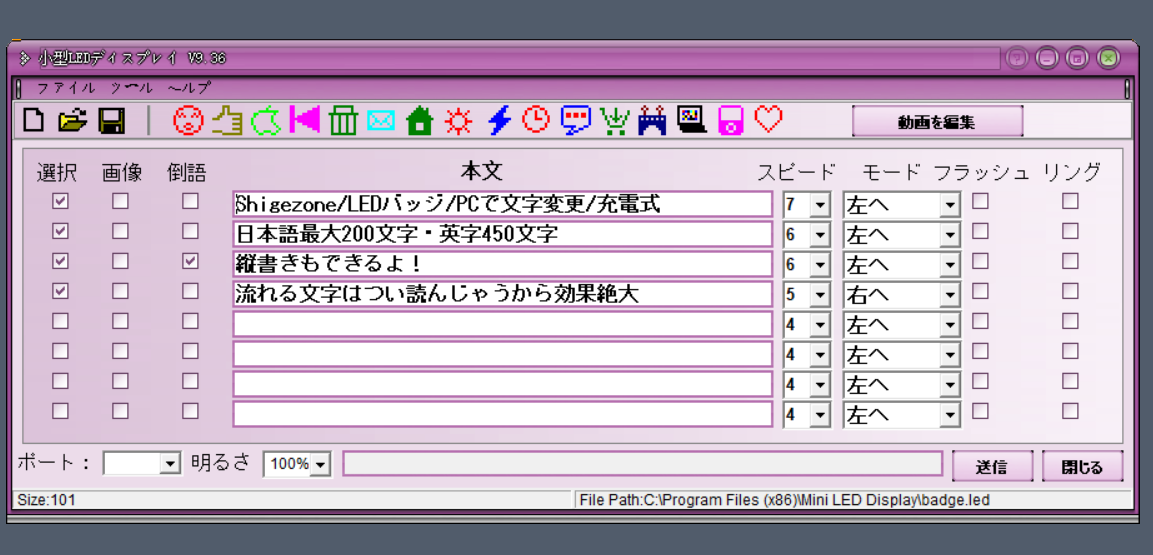Click the 本文 column header
Screen dimensions: 1153x555
(482, 172)
